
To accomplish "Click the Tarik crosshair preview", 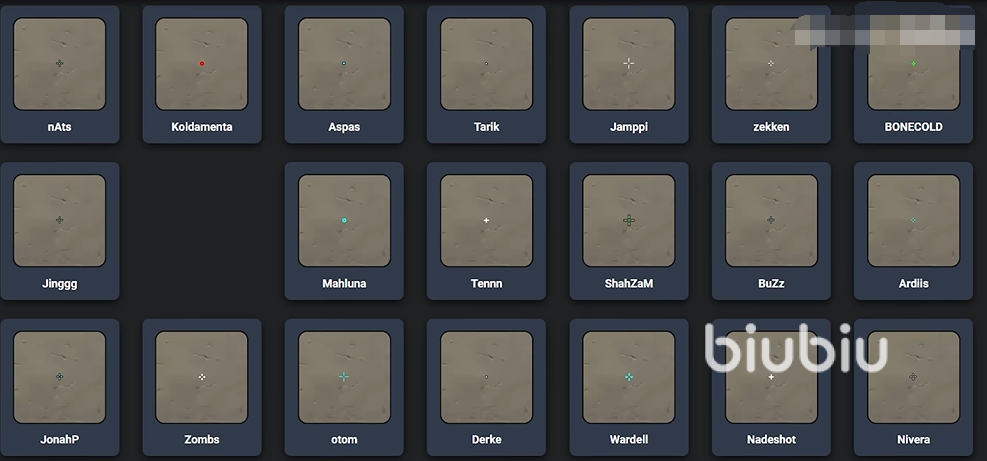I will click(487, 64).
